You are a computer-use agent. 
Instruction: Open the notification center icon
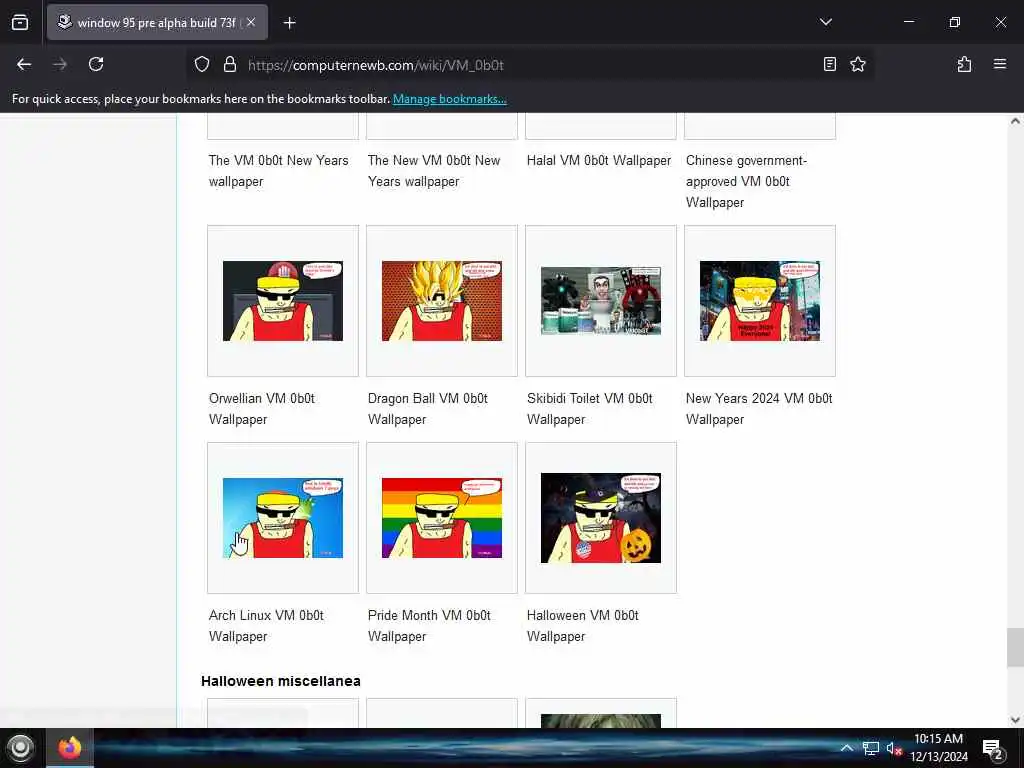click(992, 748)
